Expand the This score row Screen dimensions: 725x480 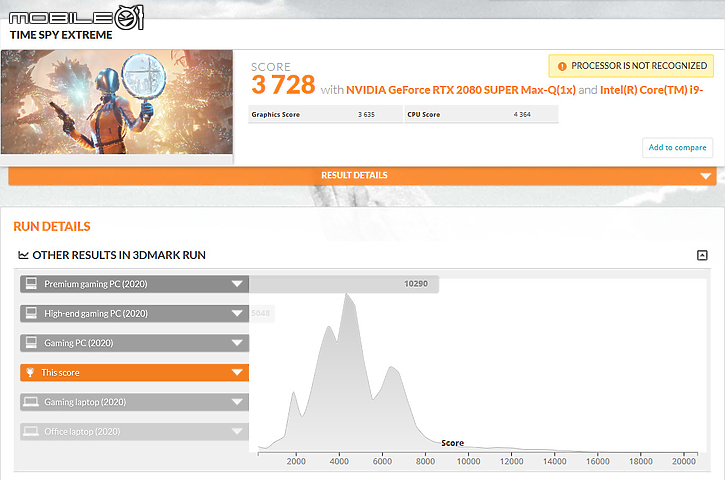pyautogui.click(x=135, y=373)
